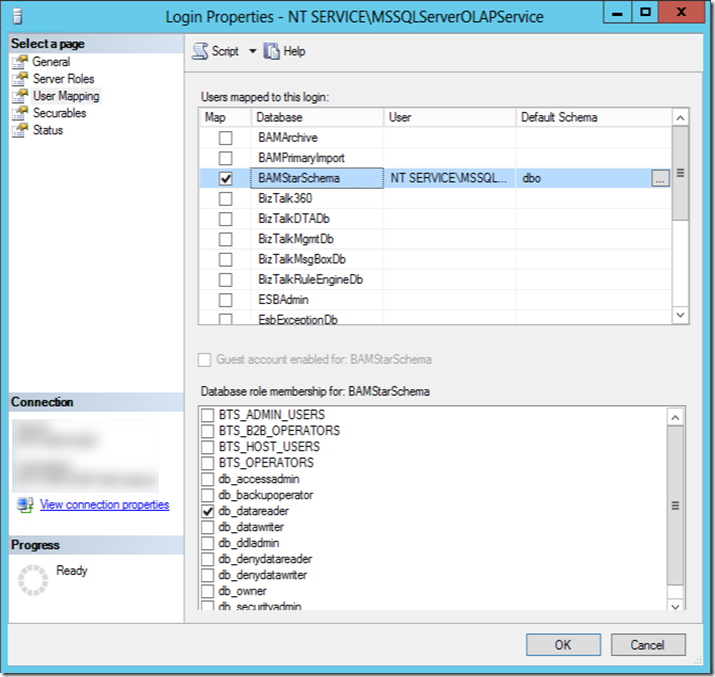Select the User Mapping page
Image resolution: width=715 pixels, height=677 pixels.
tap(66, 96)
